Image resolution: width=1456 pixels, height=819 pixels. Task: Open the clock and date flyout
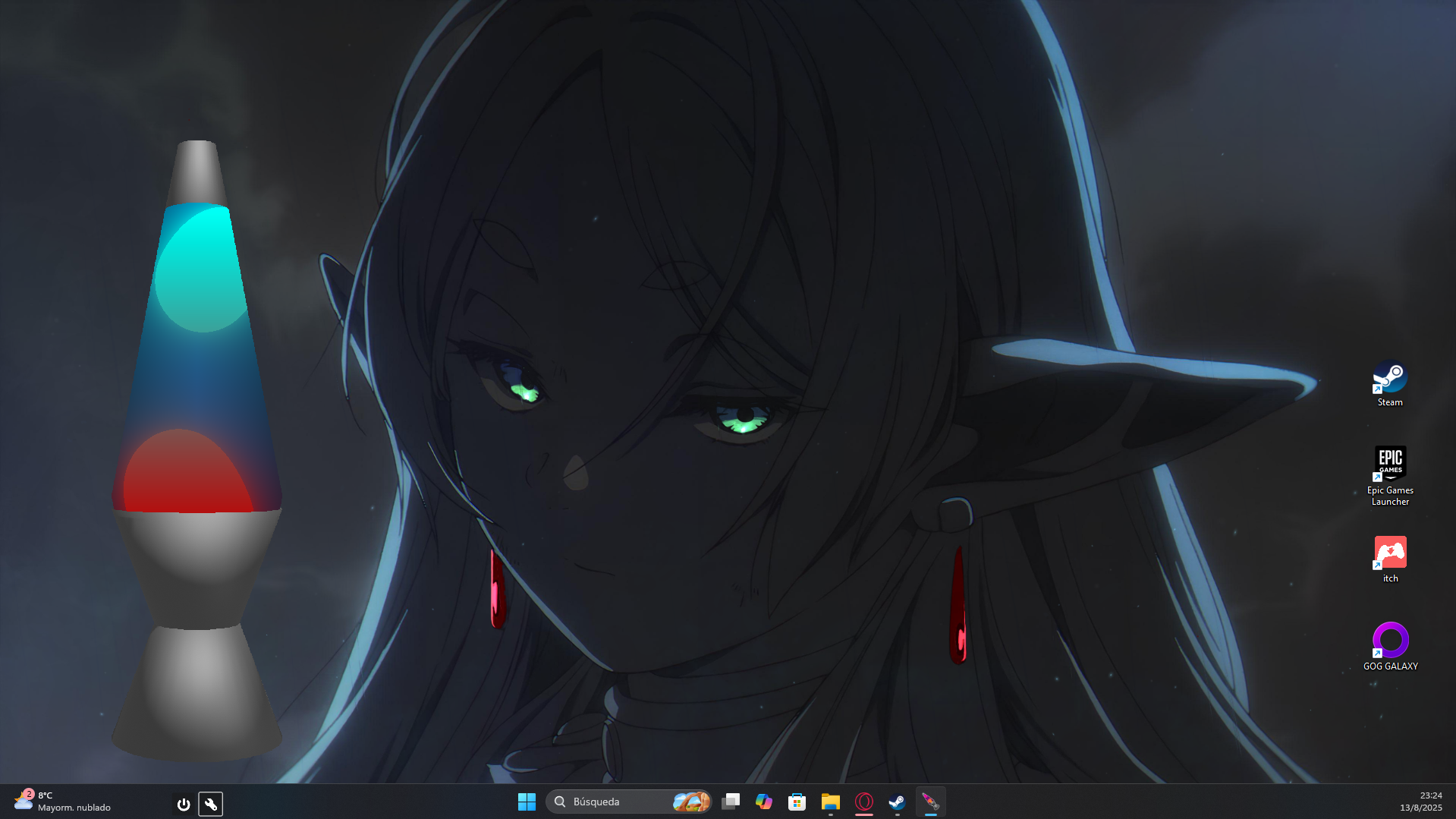click(1420, 802)
